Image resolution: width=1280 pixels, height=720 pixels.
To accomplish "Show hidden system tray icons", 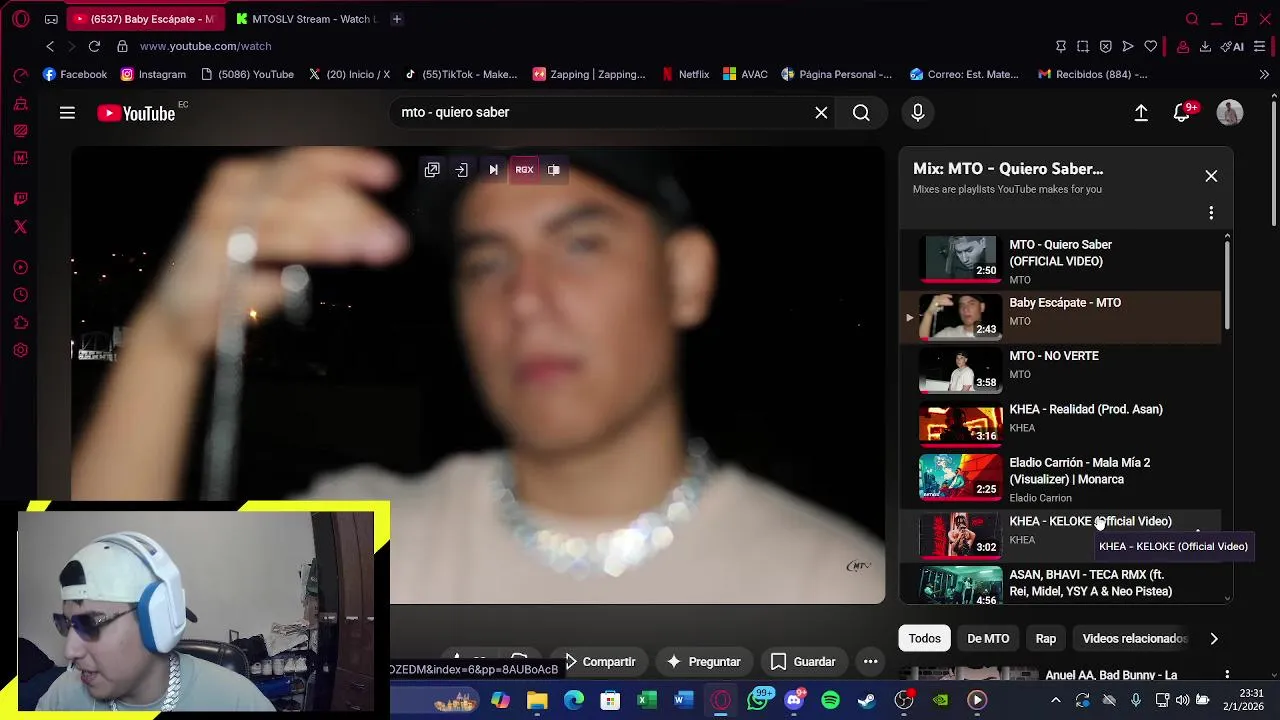I will coord(1055,700).
